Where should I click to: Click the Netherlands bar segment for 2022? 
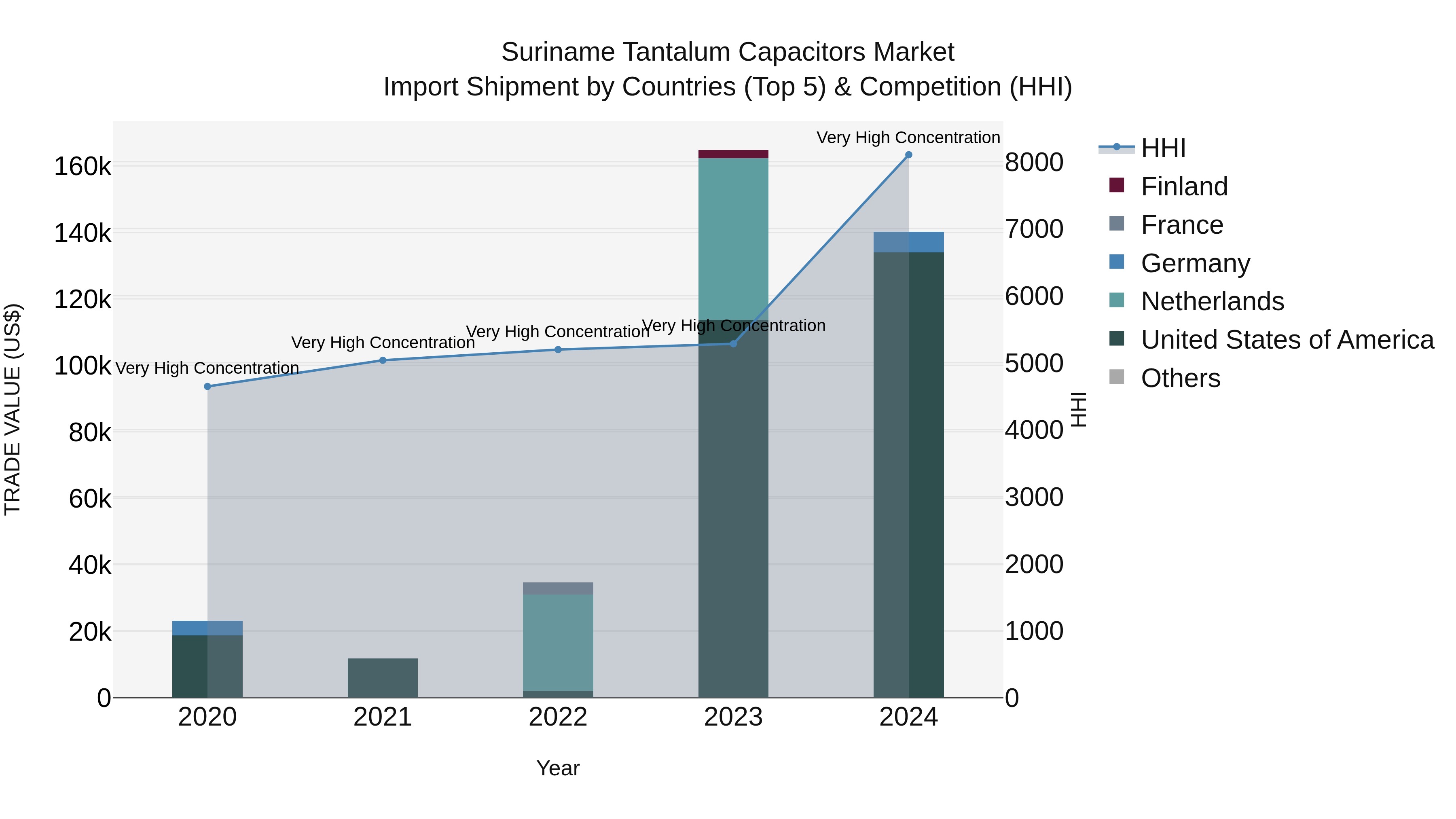[558, 643]
